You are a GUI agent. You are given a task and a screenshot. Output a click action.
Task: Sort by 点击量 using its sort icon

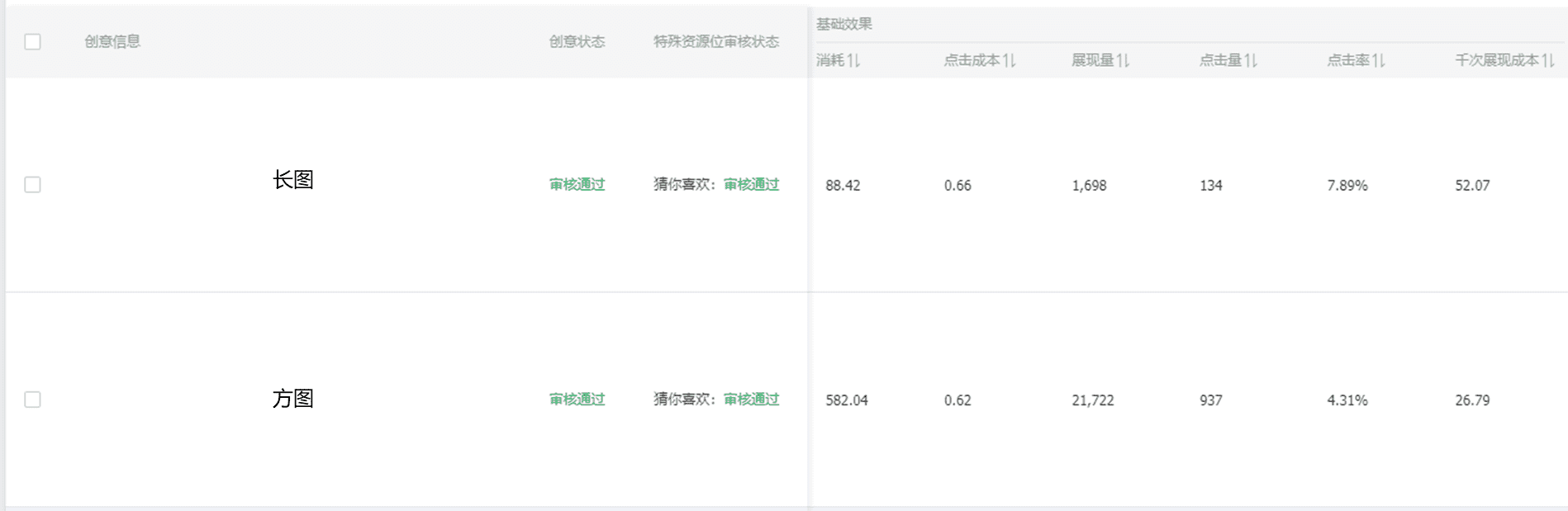(1251, 60)
